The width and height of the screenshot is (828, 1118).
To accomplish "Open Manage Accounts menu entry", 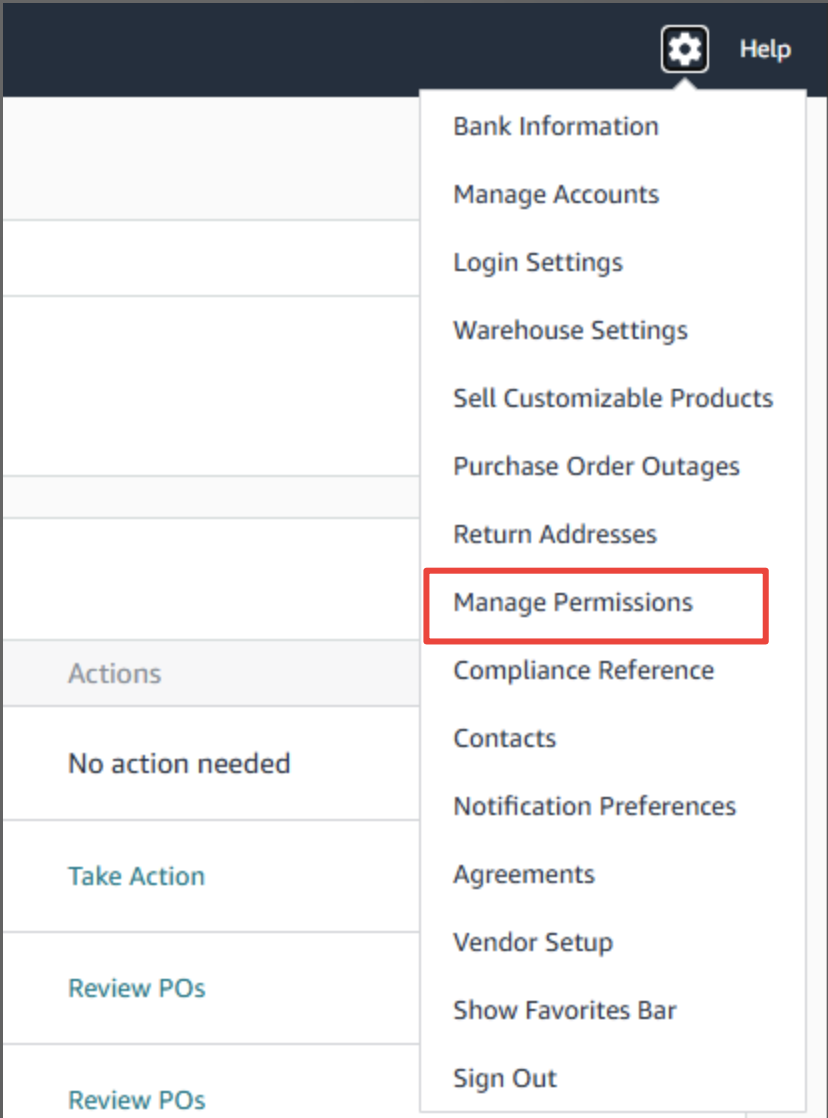I will click(556, 195).
